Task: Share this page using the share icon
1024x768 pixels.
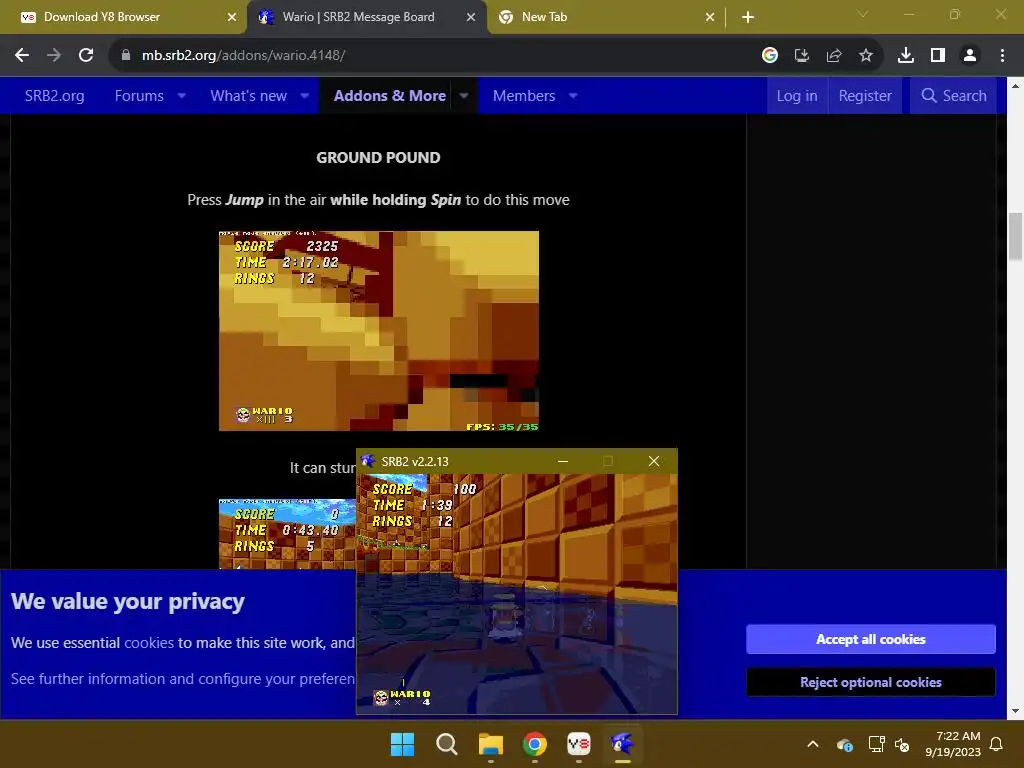Action: (834, 56)
